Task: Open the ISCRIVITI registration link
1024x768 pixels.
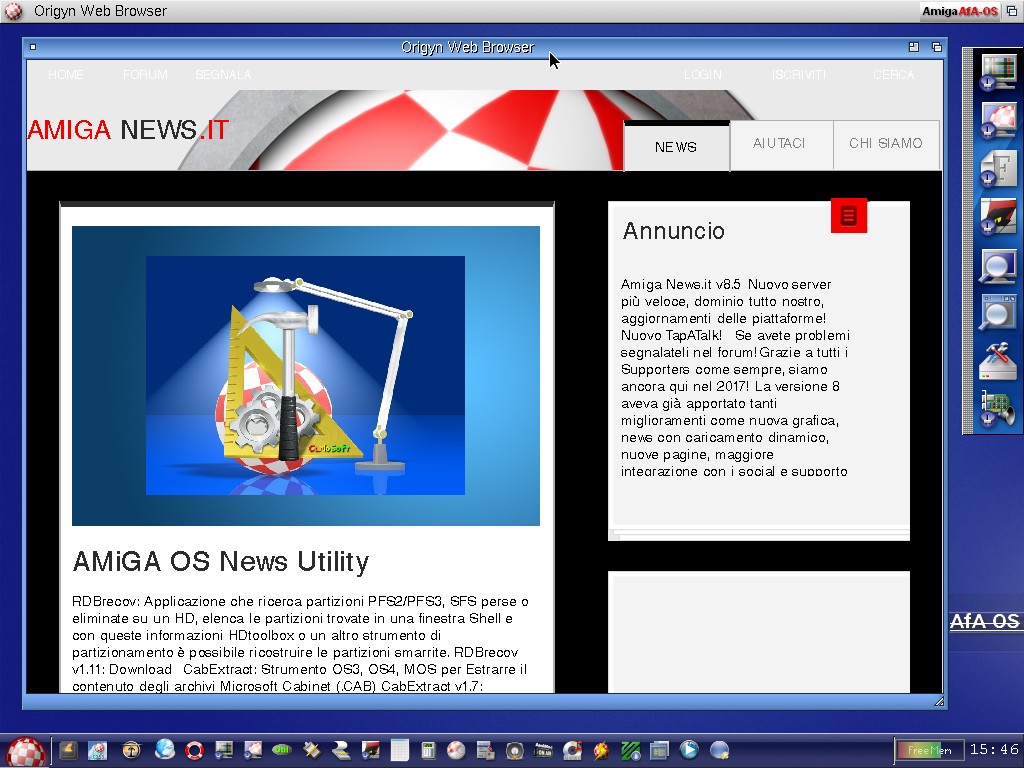Action: 799,75
